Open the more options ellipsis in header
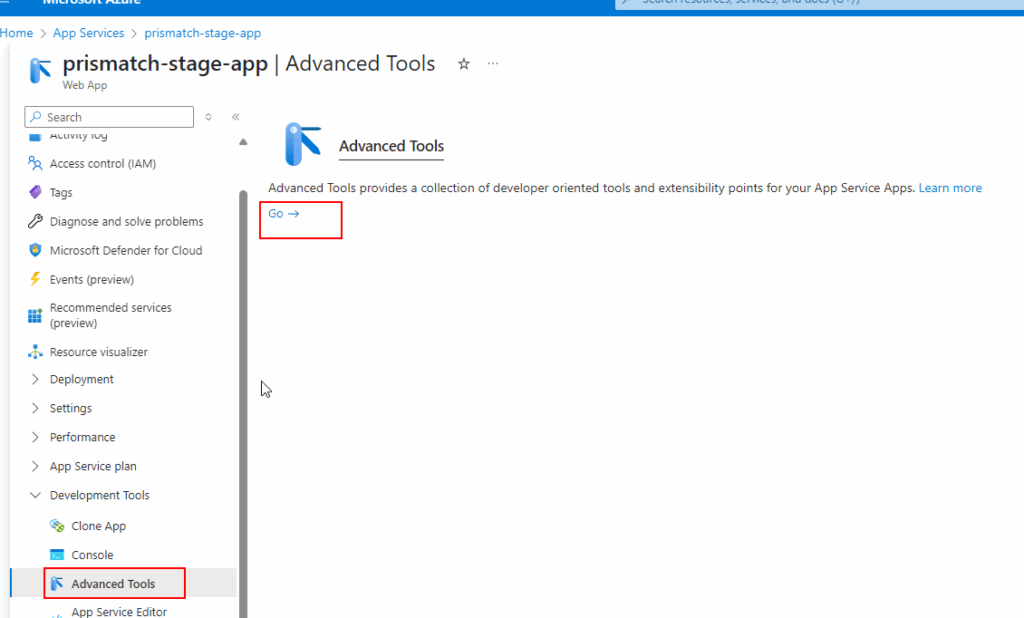 click(x=493, y=63)
